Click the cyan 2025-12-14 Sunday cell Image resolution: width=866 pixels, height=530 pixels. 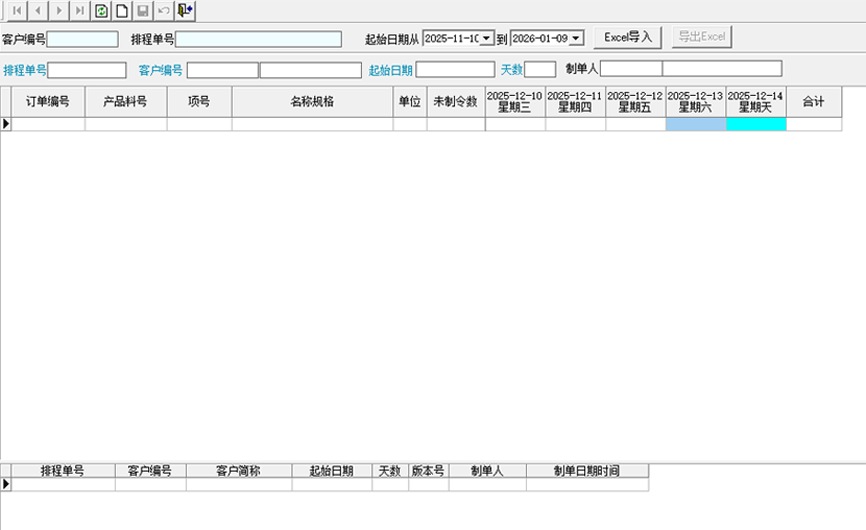click(x=756, y=124)
